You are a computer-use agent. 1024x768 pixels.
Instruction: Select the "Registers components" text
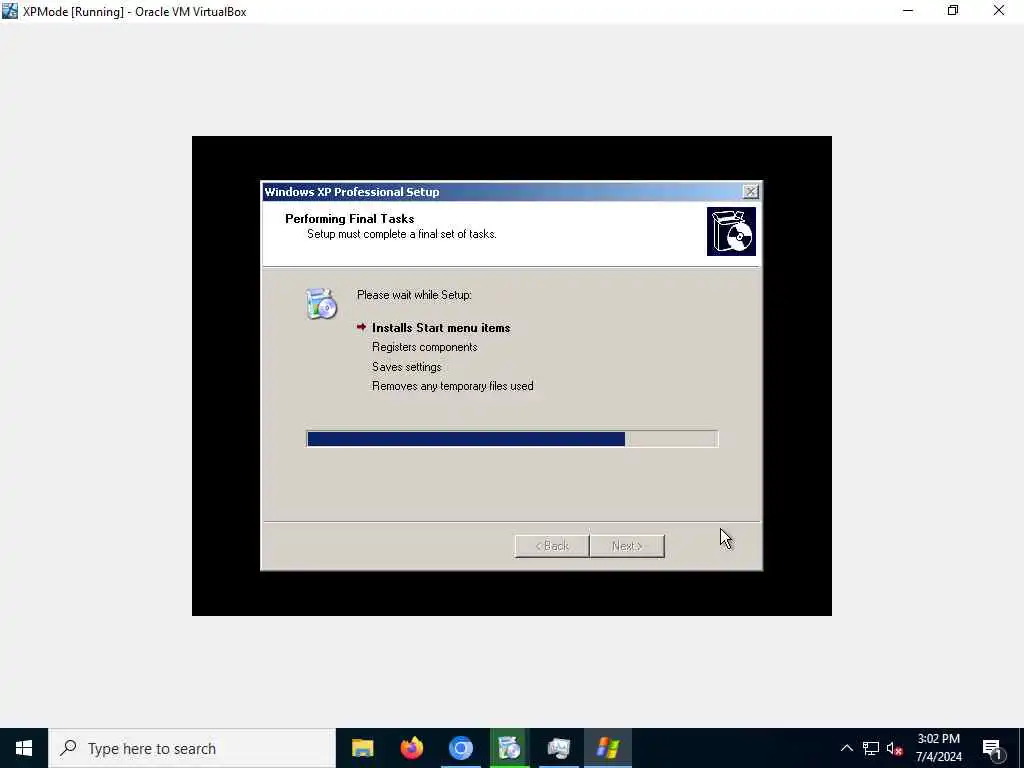pyautogui.click(x=424, y=347)
